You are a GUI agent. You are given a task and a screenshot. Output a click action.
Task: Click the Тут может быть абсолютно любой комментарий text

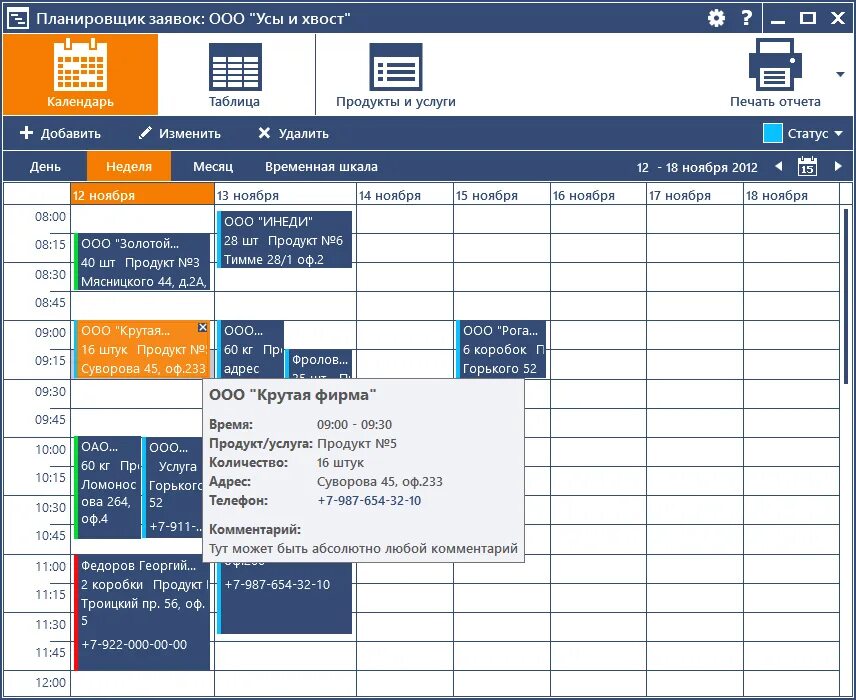coord(363,548)
